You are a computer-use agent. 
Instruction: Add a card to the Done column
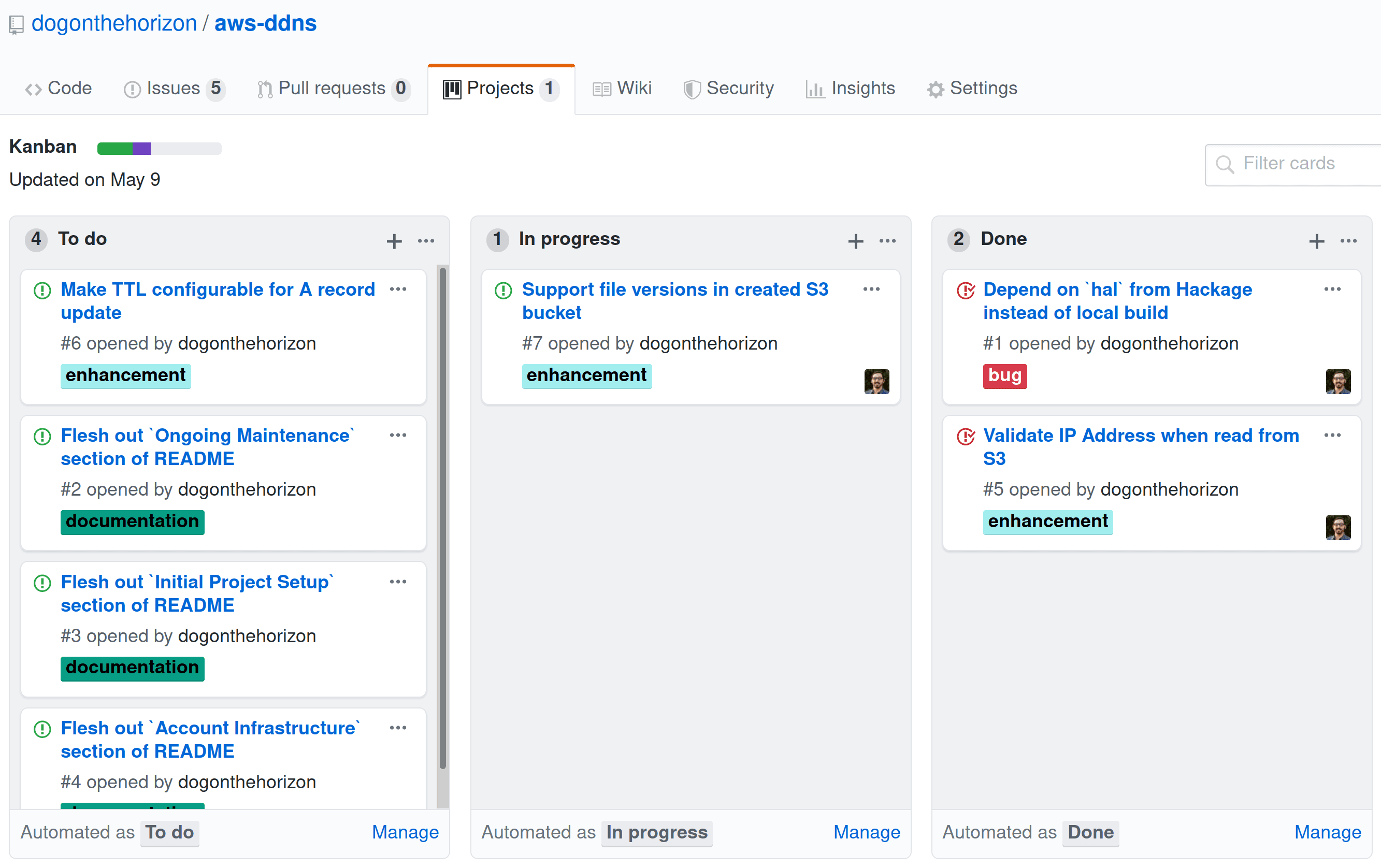tap(1316, 241)
